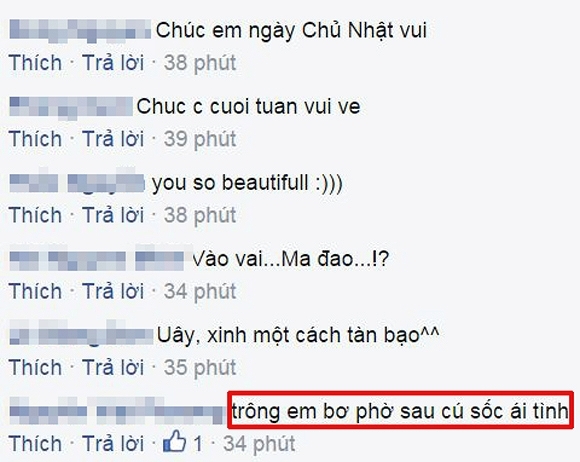Reply to the 'you so beautifull' comment
This screenshot has height=462, width=580.
coord(113,215)
